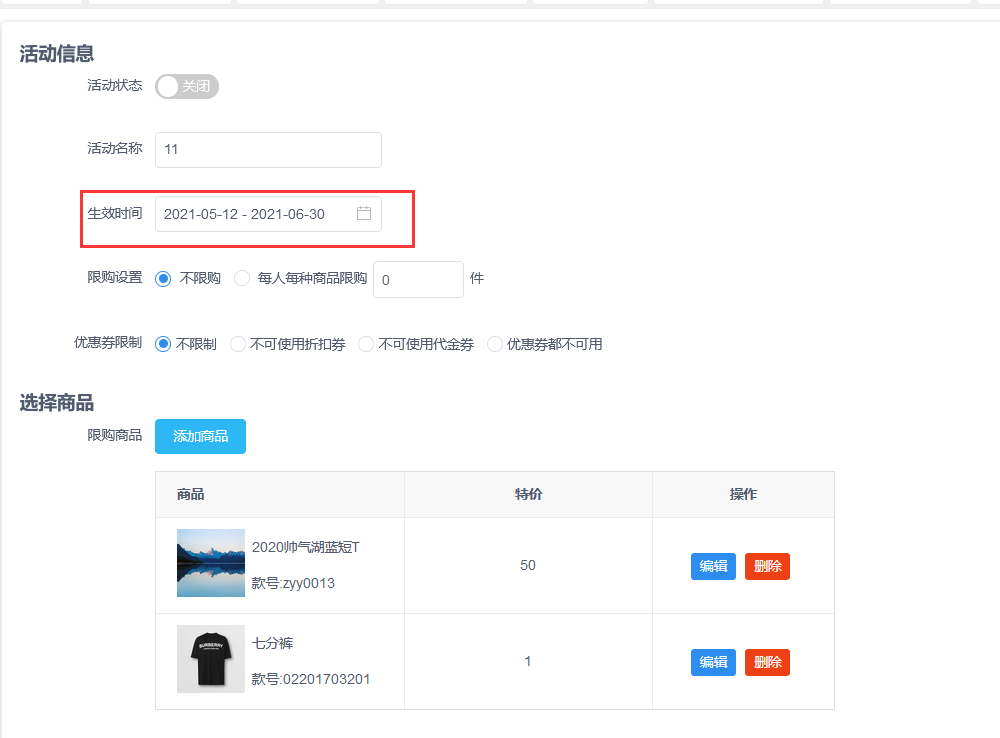Viewport: 1000px width, 738px height.
Task: Click 删除 for 七分裤 row
Action: click(767, 662)
